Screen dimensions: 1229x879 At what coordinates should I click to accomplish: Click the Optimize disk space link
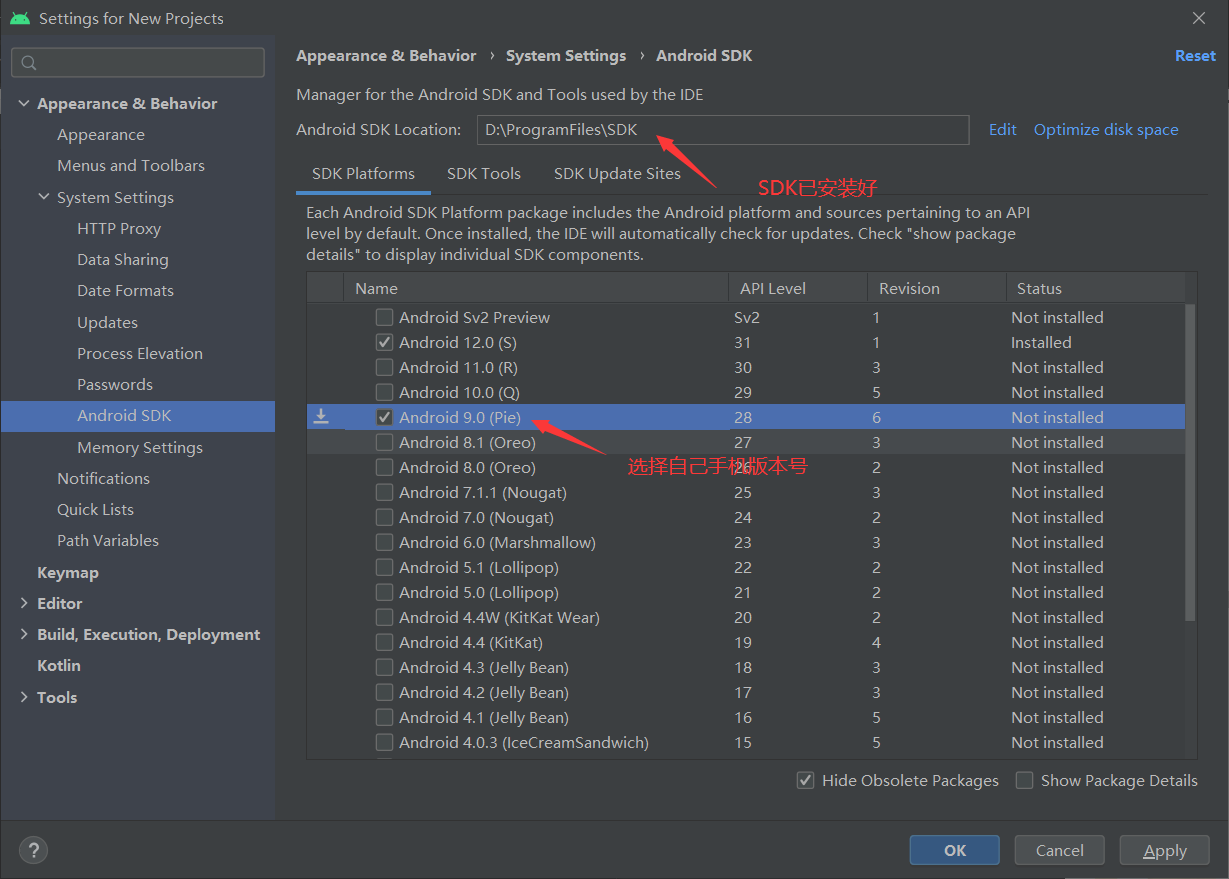[1105, 129]
